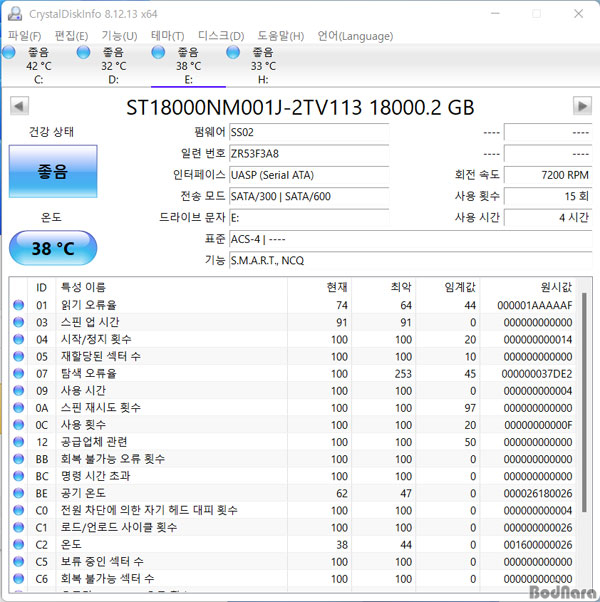Go to next disk with right arrow

pyautogui.click(x=582, y=106)
